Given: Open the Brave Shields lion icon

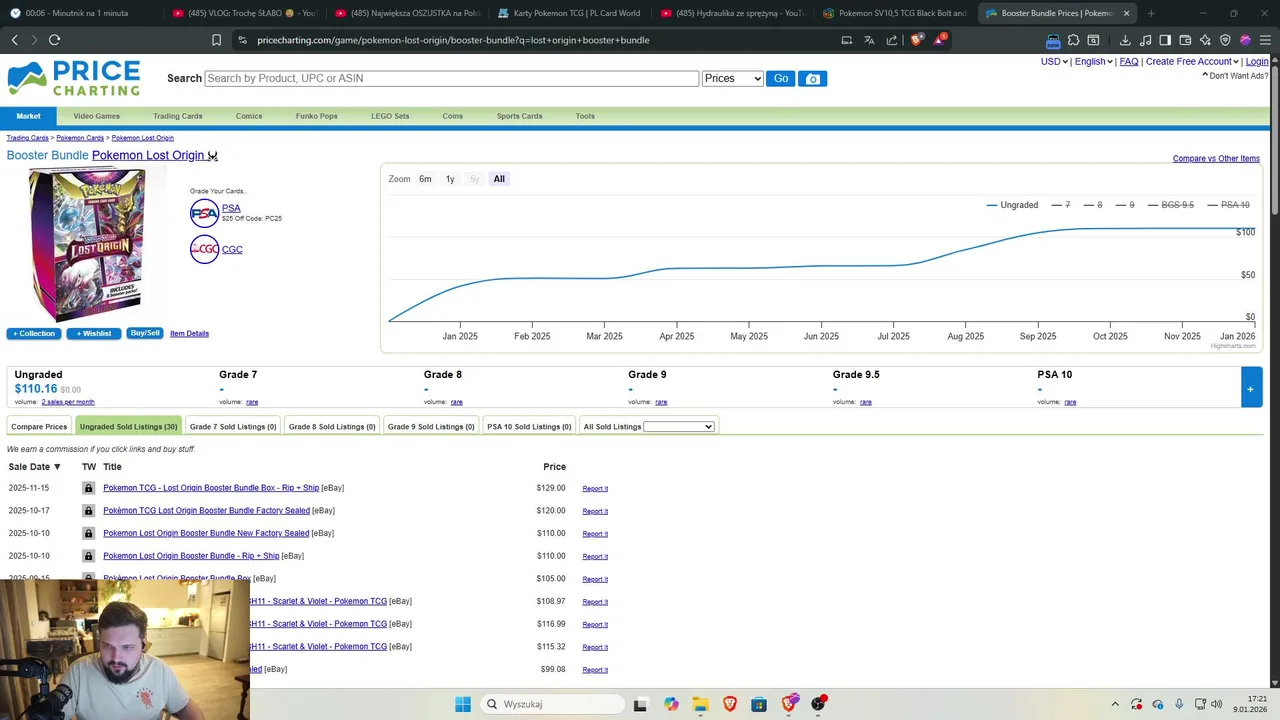Looking at the screenshot, I should coord(917,40).
